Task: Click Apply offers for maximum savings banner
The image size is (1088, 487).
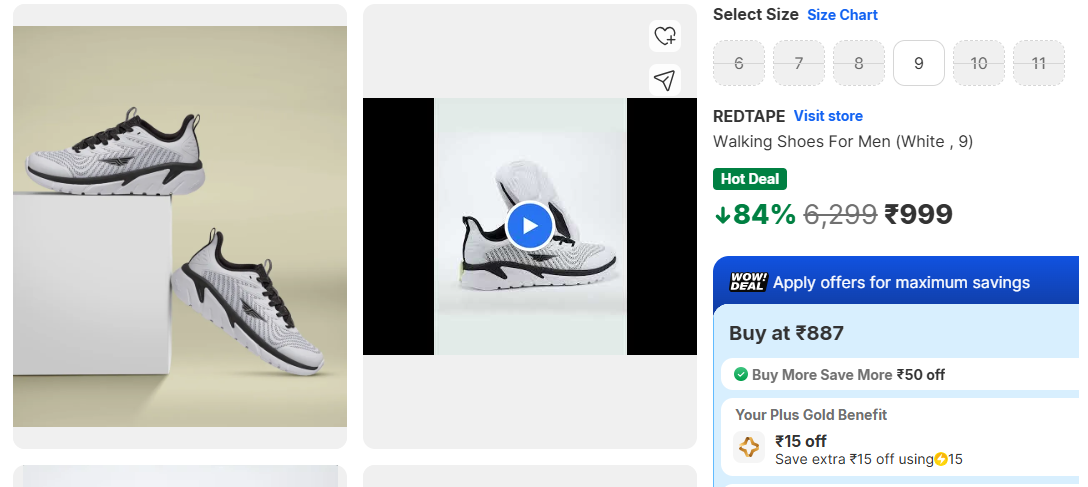Action: (901, 283)
